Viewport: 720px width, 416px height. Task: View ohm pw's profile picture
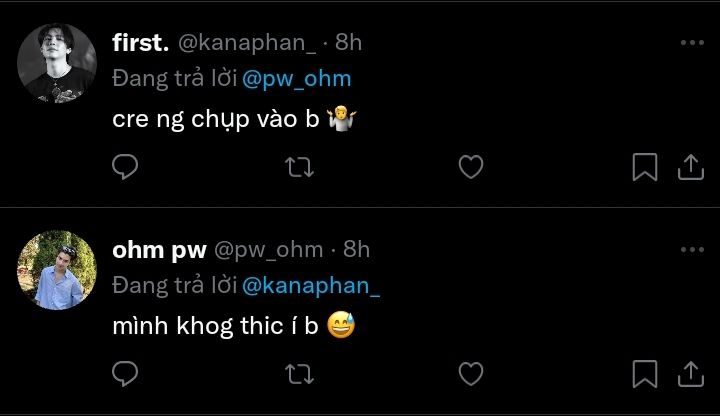pos(57,270)
